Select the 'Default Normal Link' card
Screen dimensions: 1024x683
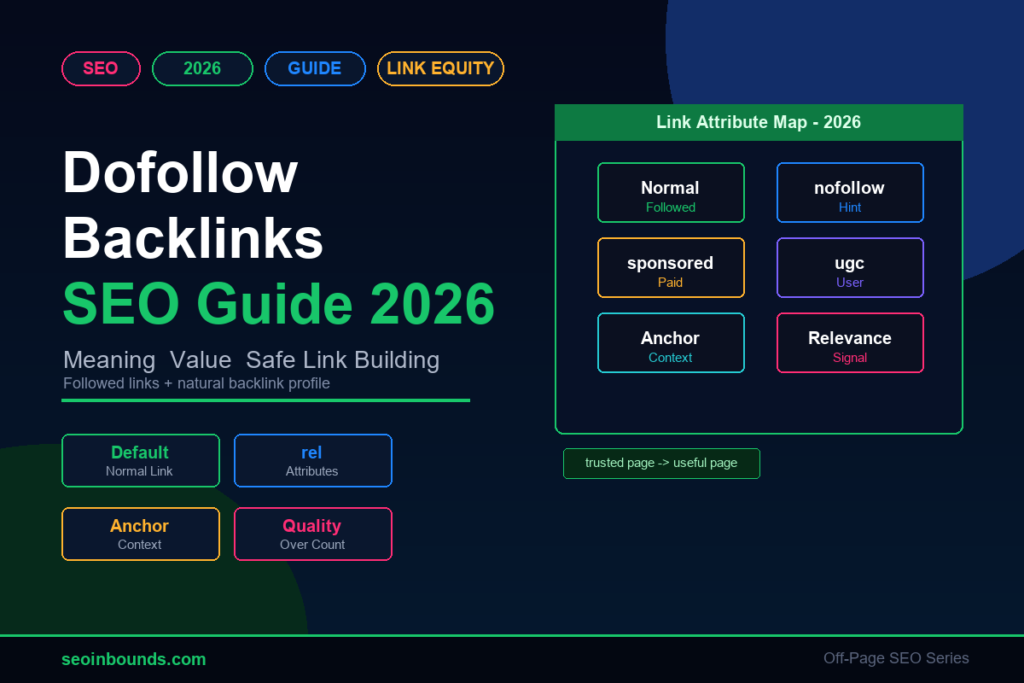click(140, 460)
